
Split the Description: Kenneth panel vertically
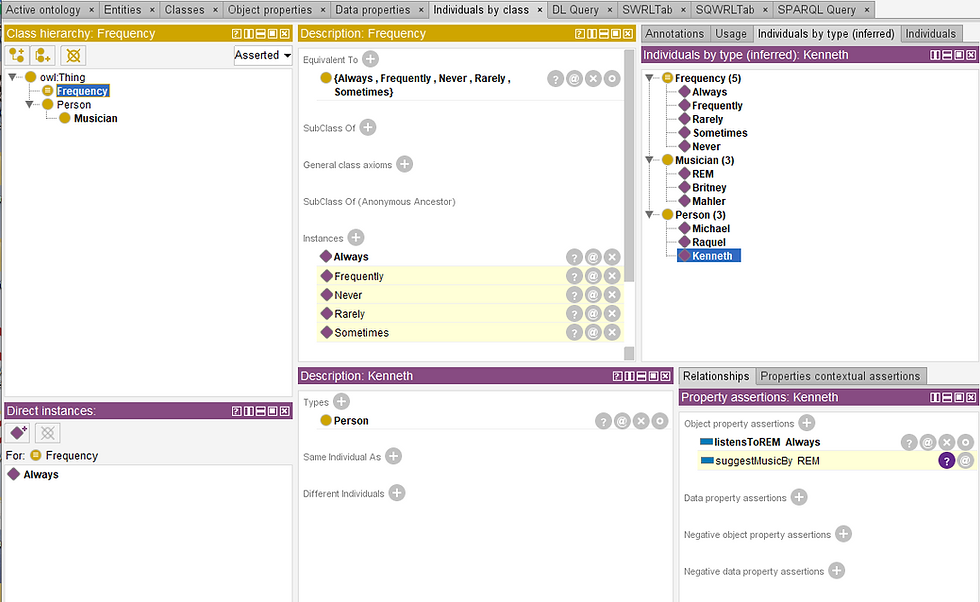pyautogui.click(x=629, y=376)
